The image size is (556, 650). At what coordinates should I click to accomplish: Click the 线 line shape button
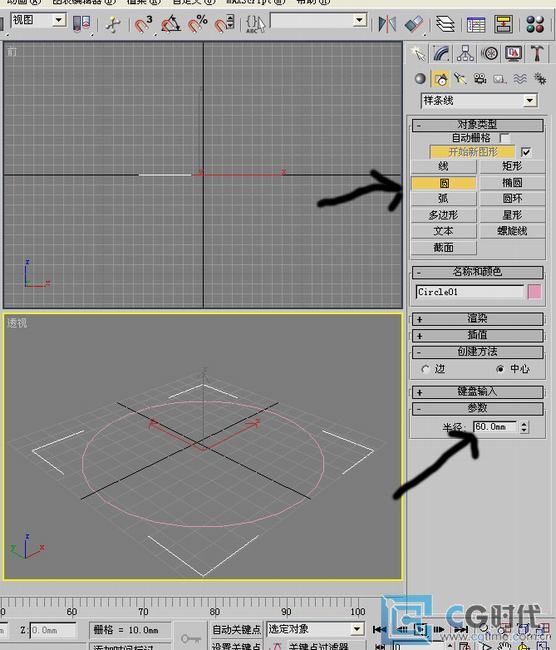(x=444, y=167)
